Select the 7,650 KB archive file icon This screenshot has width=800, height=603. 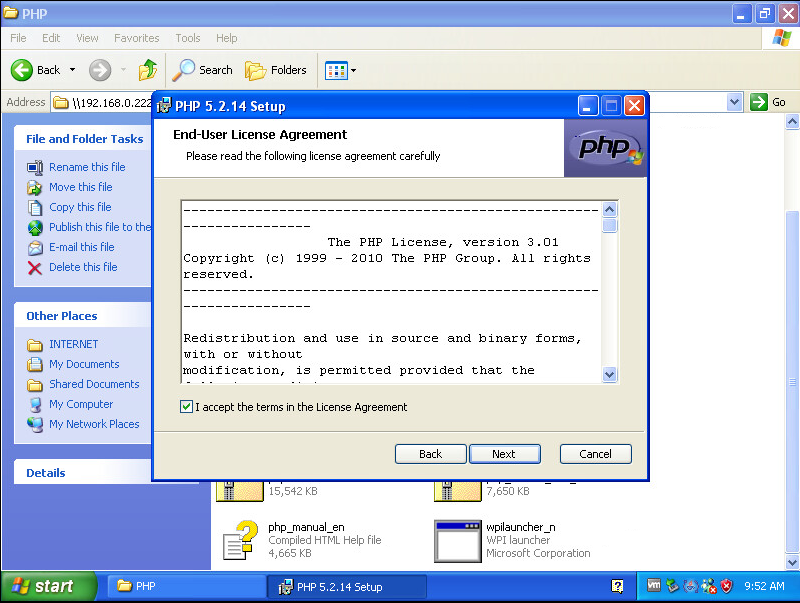pyautogui.click(x=458, y=491)
